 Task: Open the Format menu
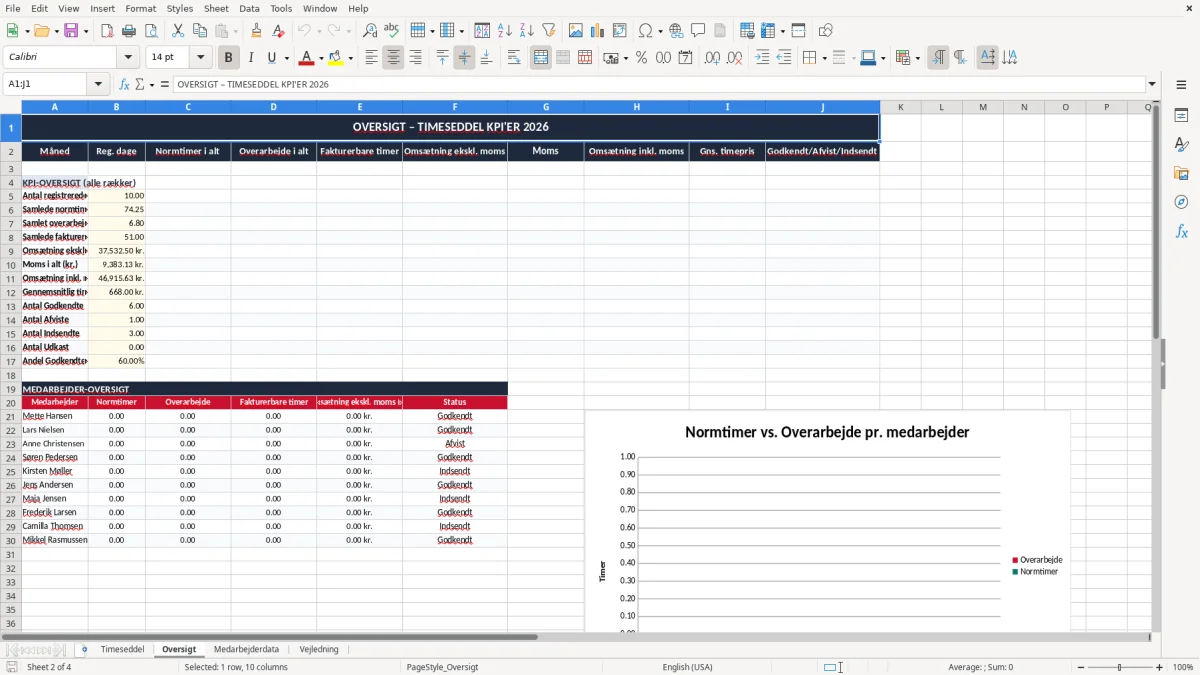click(140, 8)
